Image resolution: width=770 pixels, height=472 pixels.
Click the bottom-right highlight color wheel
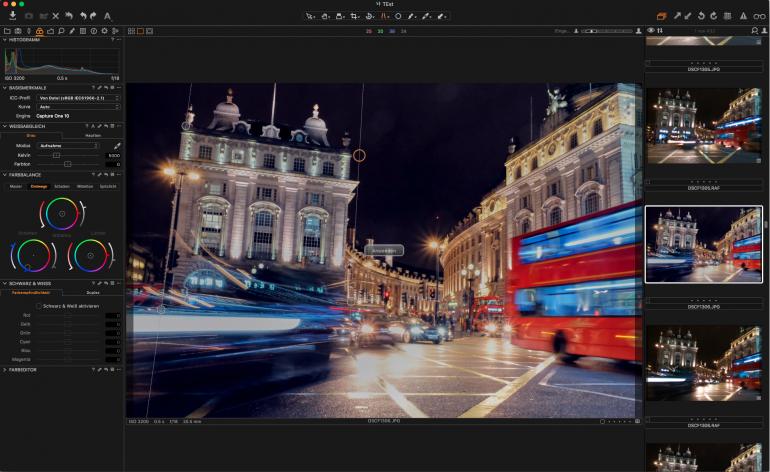(90, 255)
